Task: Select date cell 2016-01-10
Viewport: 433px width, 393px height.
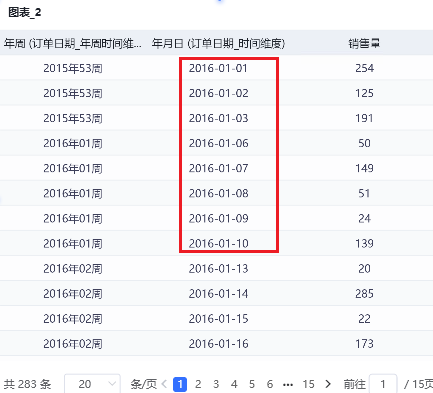Action: [218, 243]
